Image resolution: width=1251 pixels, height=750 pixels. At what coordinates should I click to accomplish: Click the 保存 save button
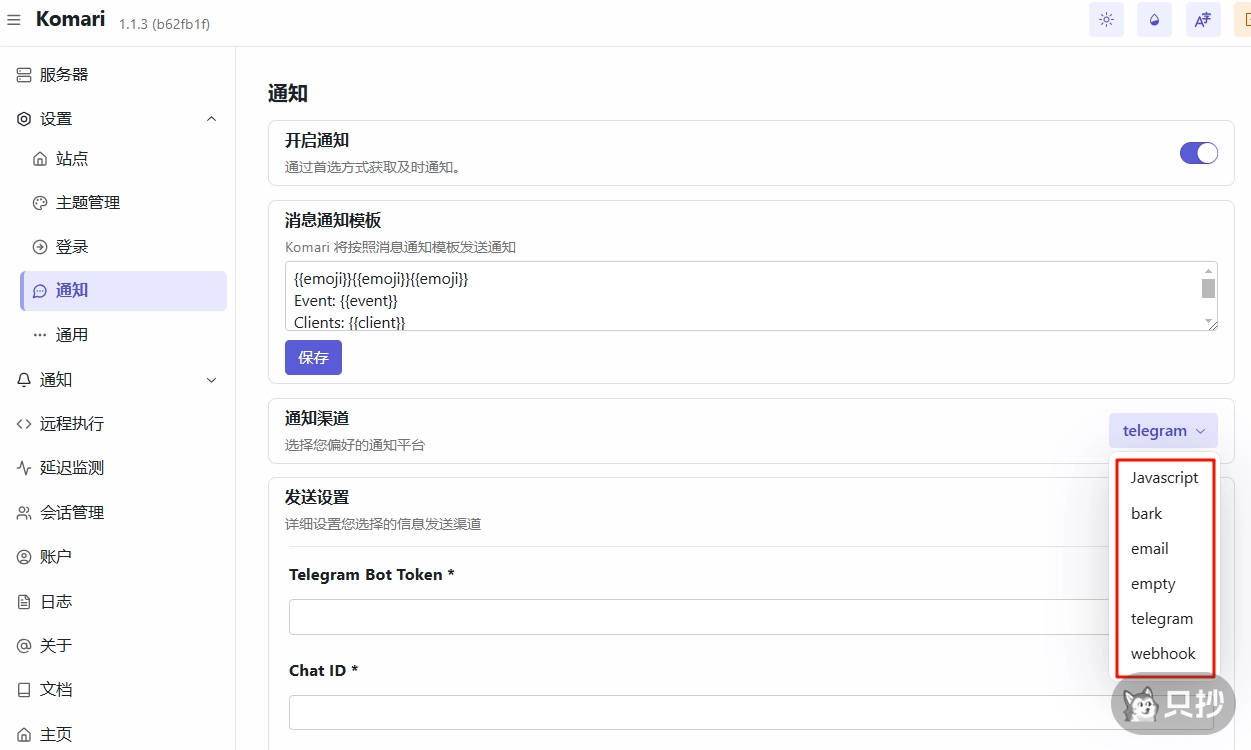(313, 358)
